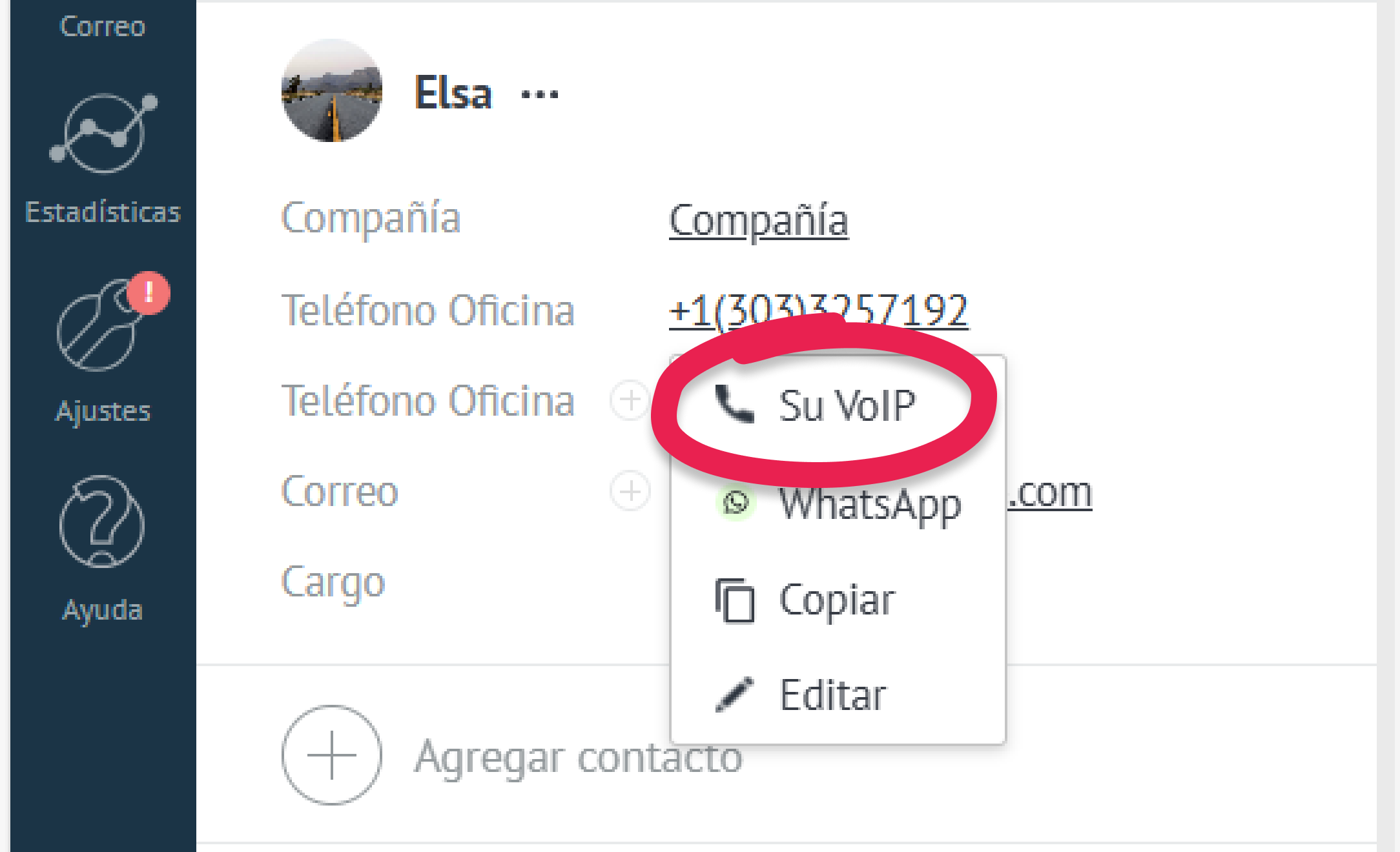Image resolution: width=1400 pixels, height=852 pixels.
Task: Open Elsa's three-dot options menu
Action: click(x=540, y=94)
